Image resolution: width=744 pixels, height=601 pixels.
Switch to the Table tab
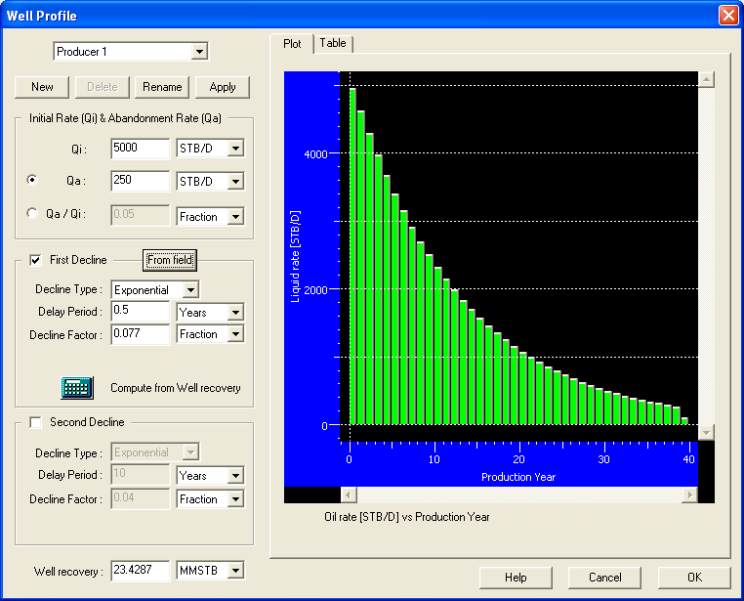(x=333, y=43)
